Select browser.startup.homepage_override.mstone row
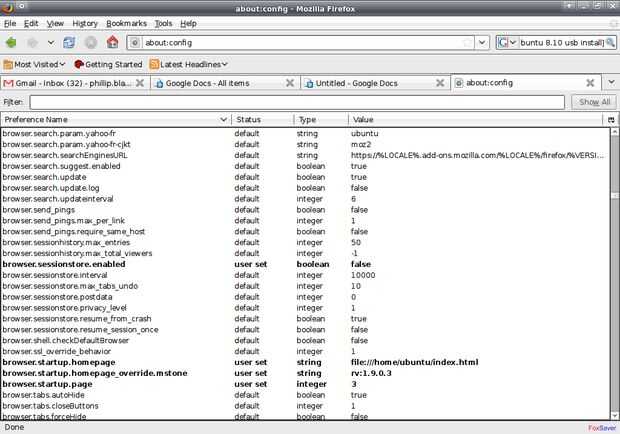 point(305,373)
